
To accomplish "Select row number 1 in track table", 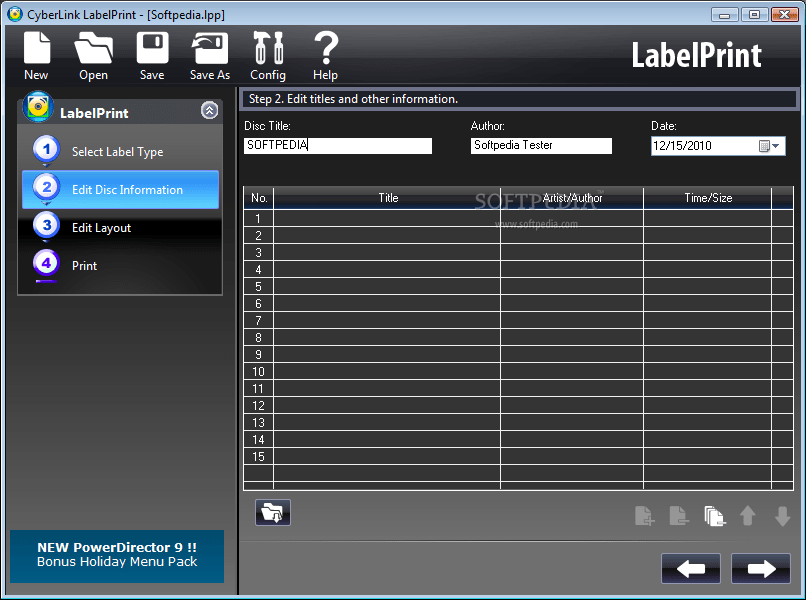I will [x=518, y=219].
